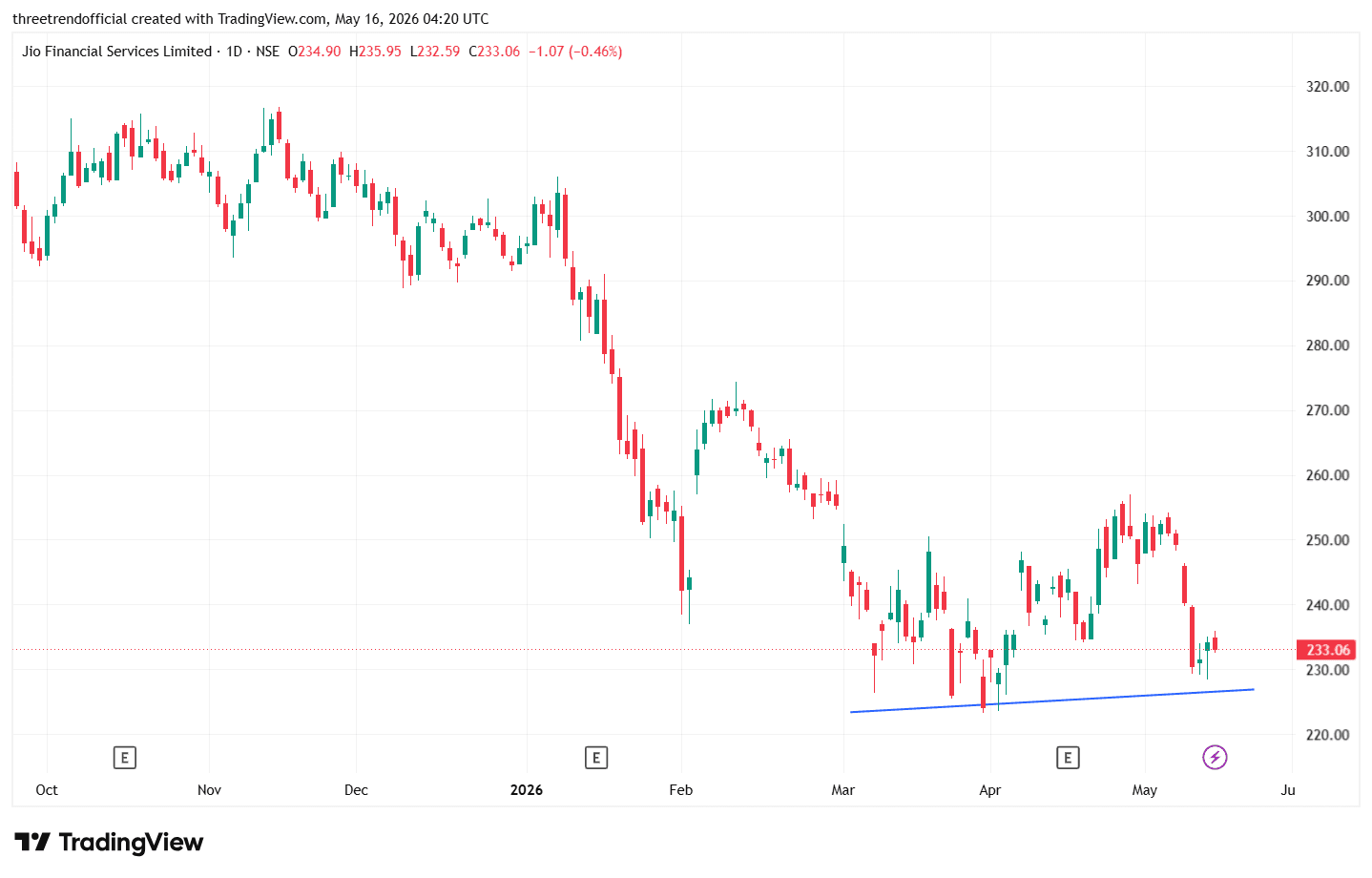Click the 230.00 price axis label
This screenshot has height=878, width=1372.
coord(1327,670)
